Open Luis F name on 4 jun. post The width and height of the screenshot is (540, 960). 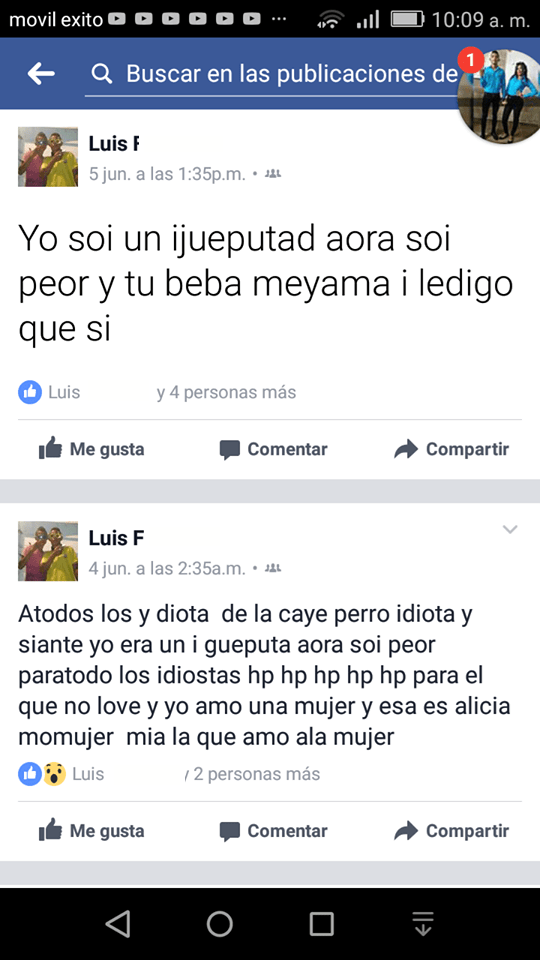(x=116, y=538)
